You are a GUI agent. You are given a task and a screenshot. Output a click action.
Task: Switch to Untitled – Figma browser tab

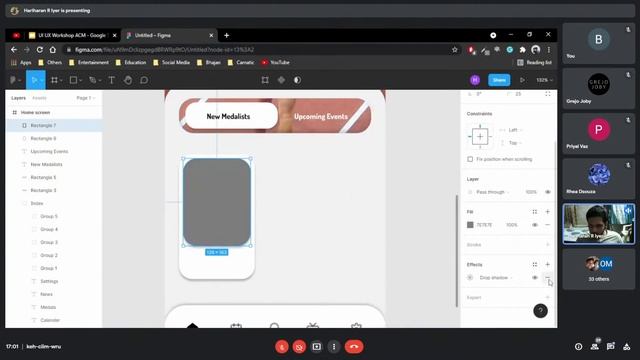169,36
